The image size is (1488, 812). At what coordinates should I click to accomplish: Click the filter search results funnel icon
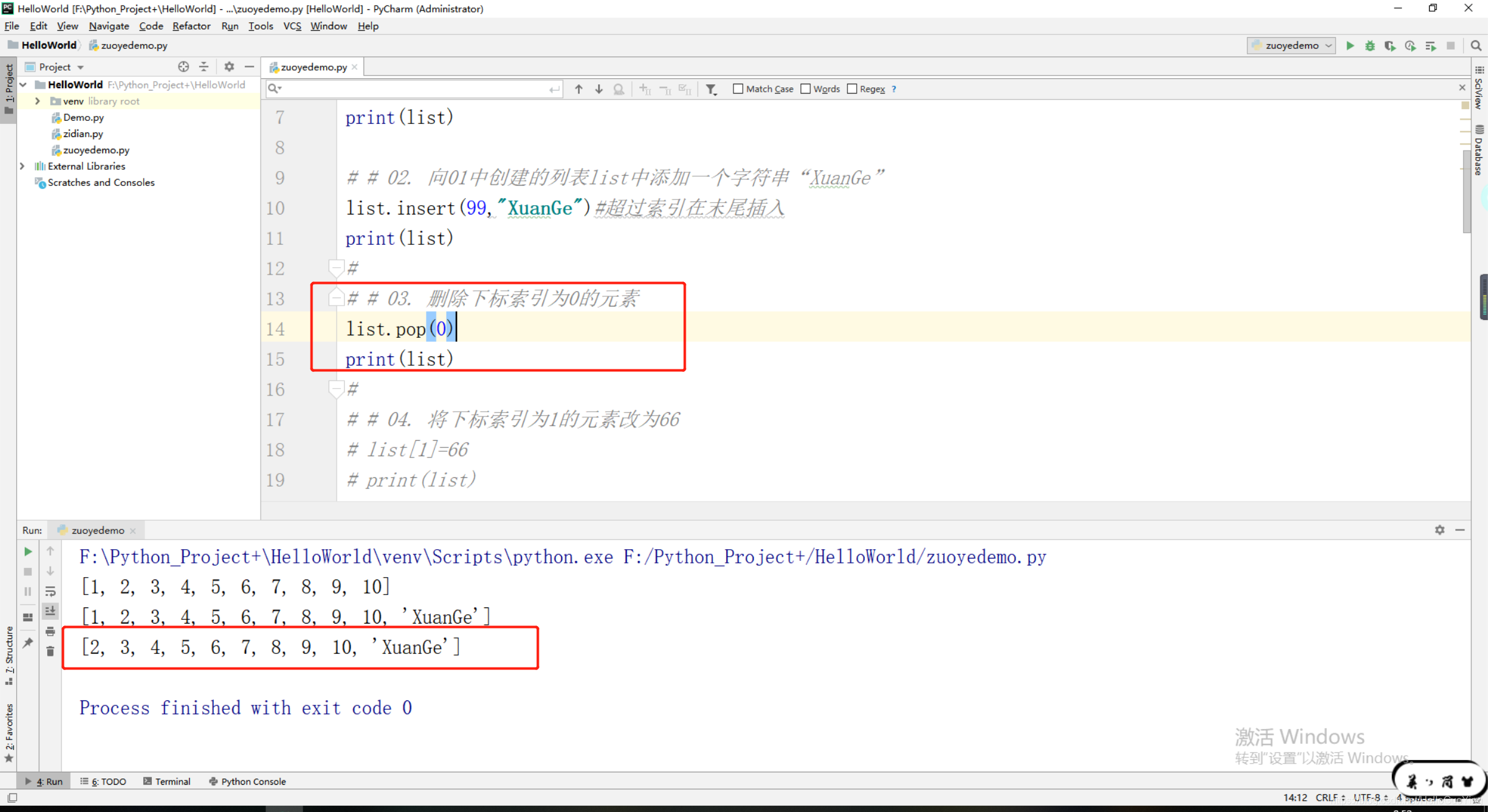coord(711,89)
